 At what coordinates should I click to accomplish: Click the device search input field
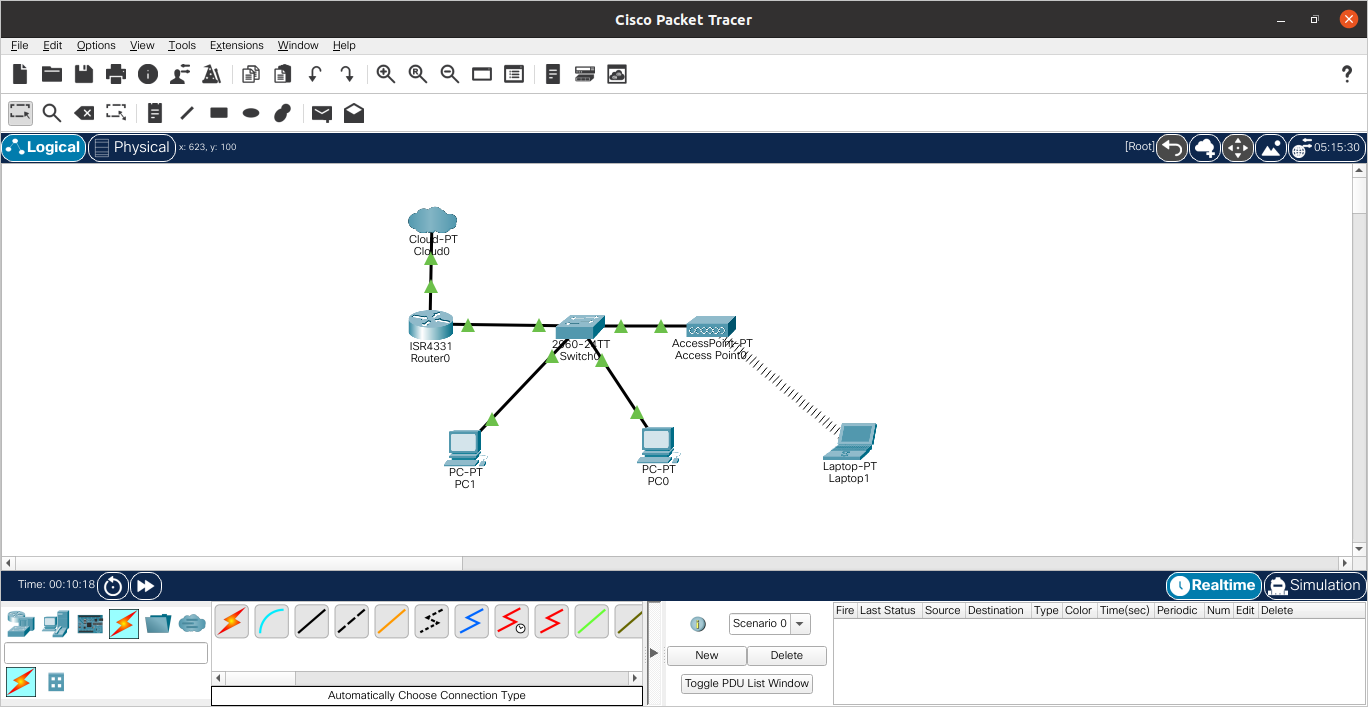click(x=106, y=653)
